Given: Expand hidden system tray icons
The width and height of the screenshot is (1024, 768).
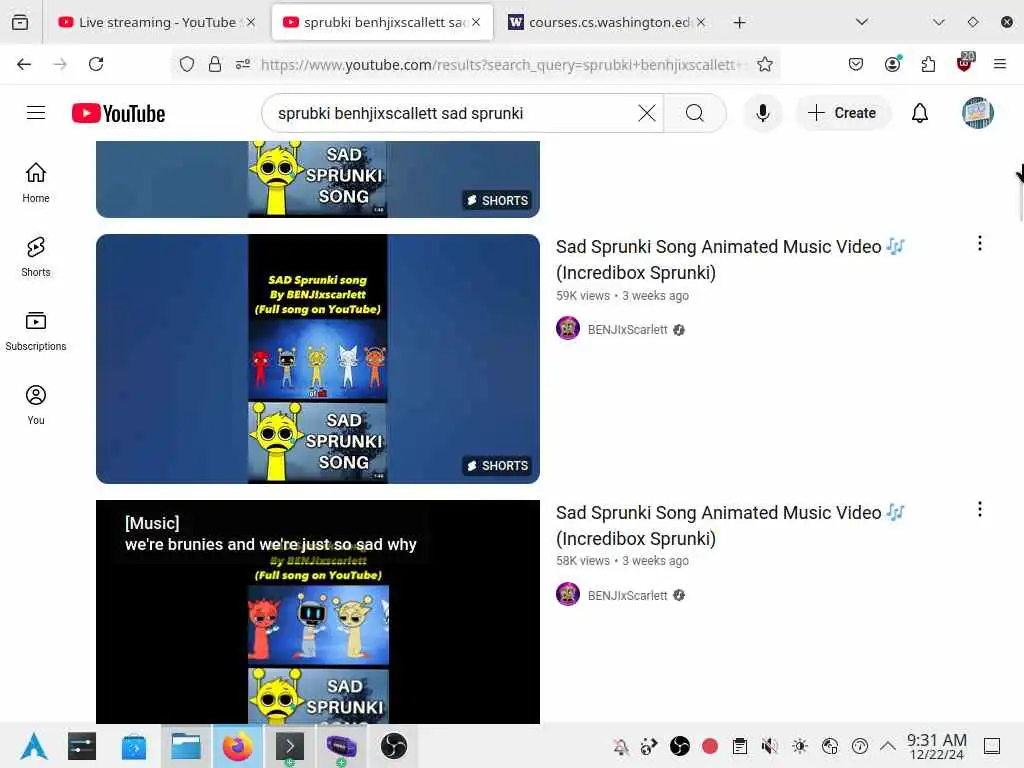Looking at the screenshot, I should click(x=888, y=746).
